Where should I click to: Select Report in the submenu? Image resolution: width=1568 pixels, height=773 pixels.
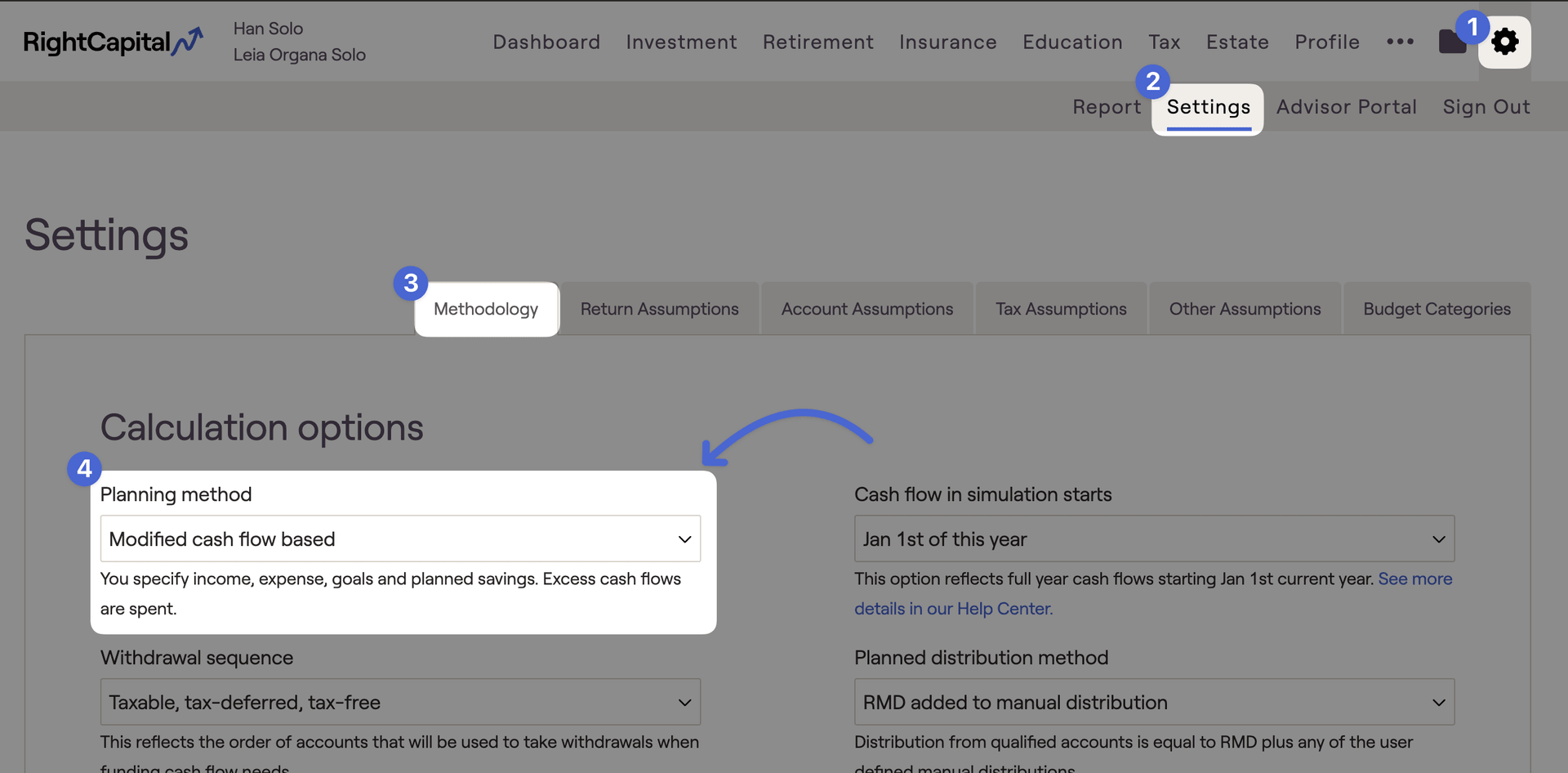(x=1107, y=107)
